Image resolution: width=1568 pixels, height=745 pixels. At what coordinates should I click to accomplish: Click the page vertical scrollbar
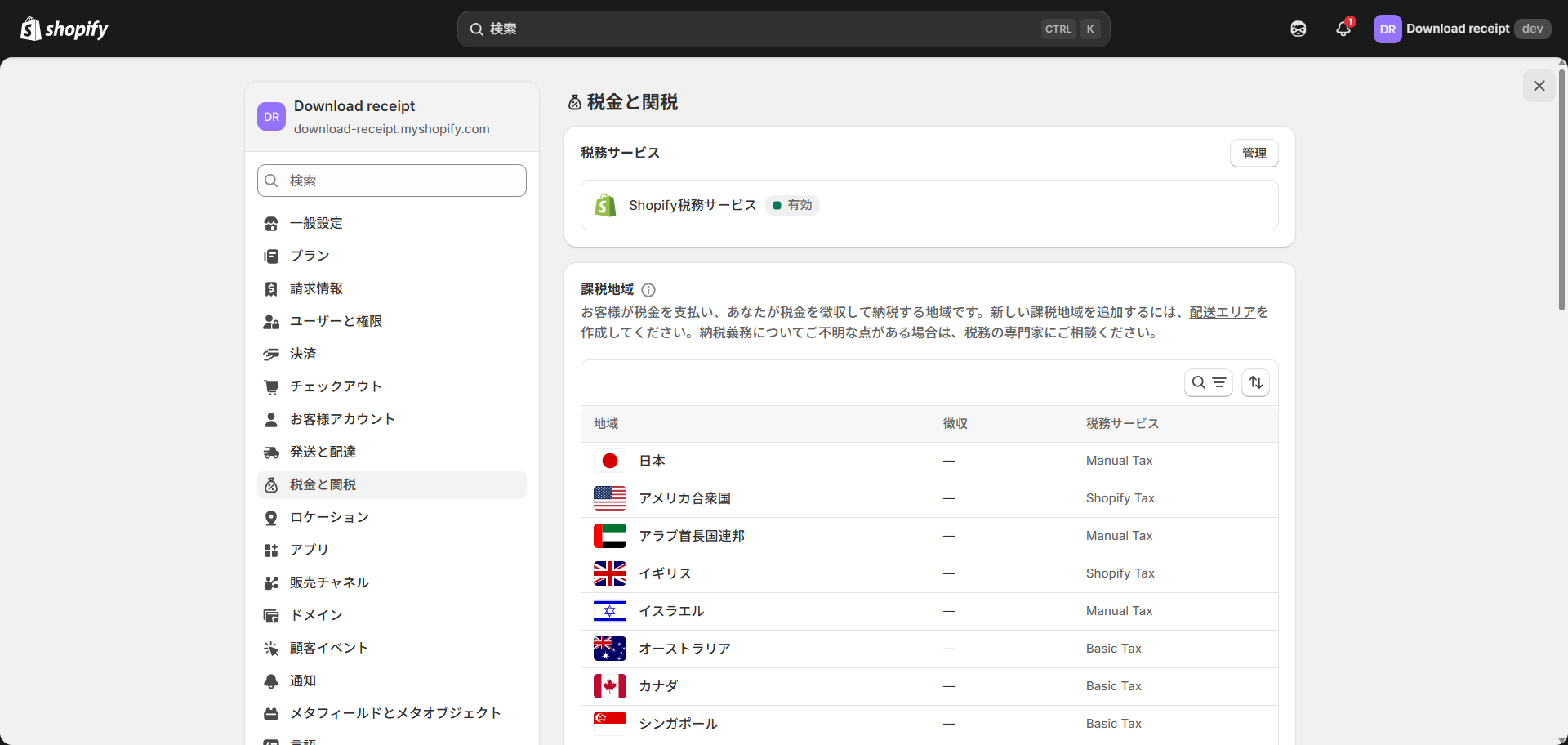pyautogui.click(x=1561, y=190)
